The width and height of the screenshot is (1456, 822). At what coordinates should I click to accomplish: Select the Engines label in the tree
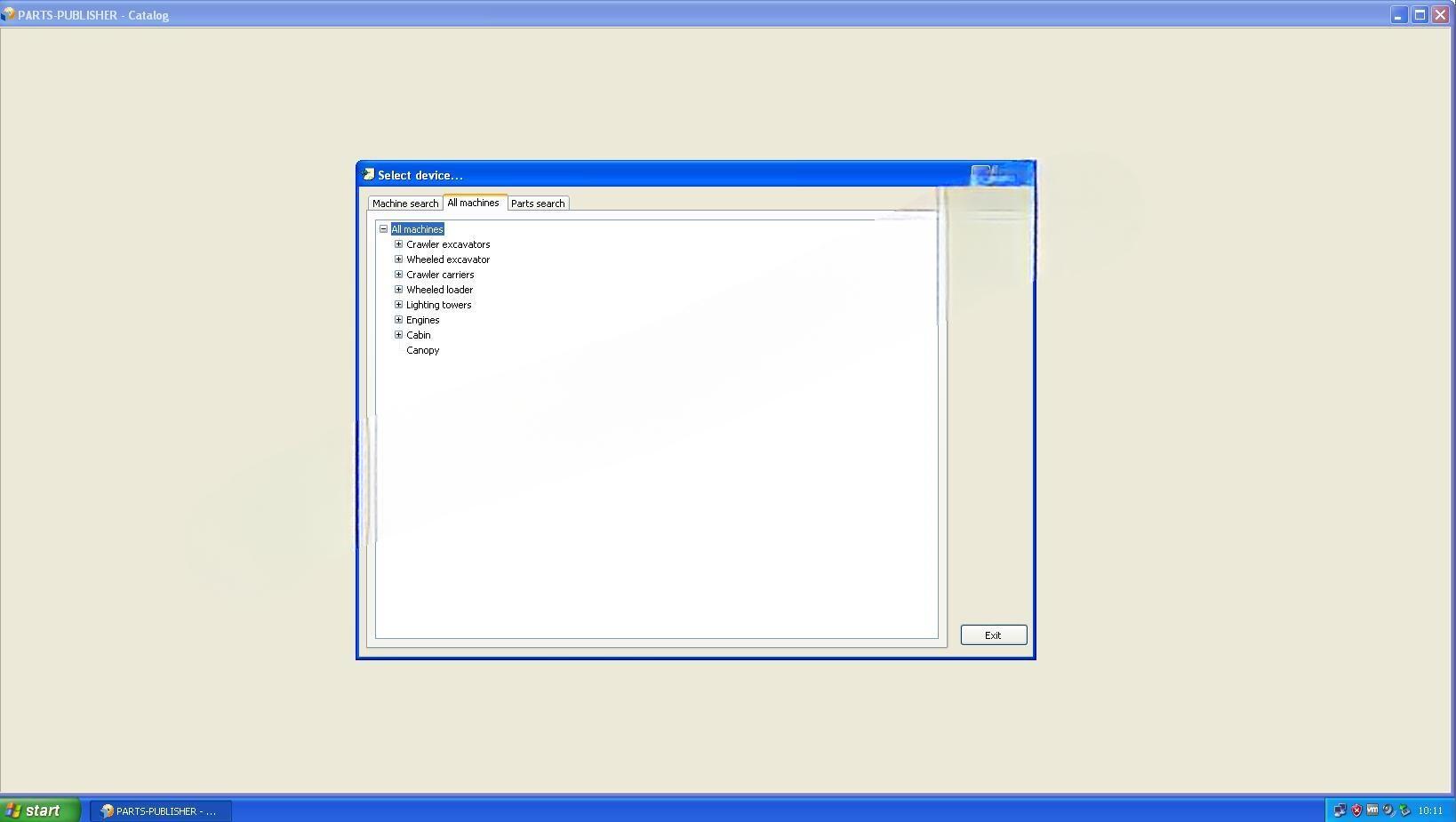click(x=422, y=320)
